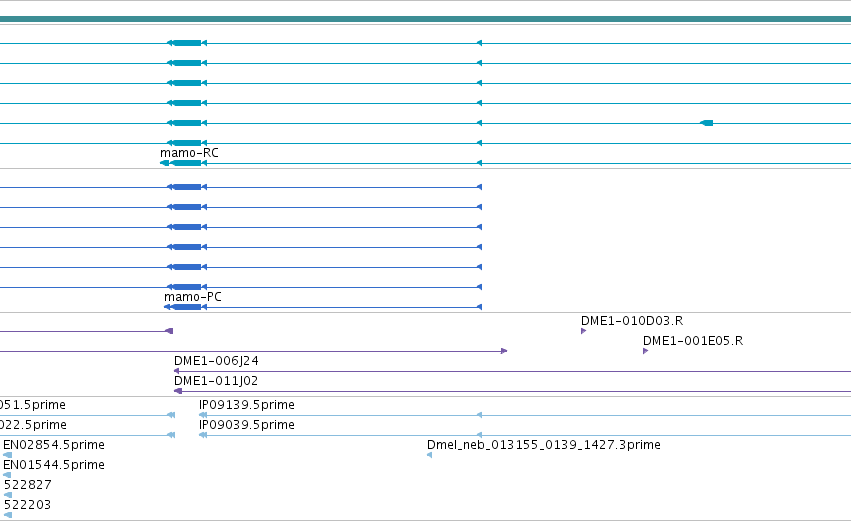The width and height of the screenshot is (851, 521).
Task: Select the purple line of DME1-006J24
Action: (x=512, y=371)
